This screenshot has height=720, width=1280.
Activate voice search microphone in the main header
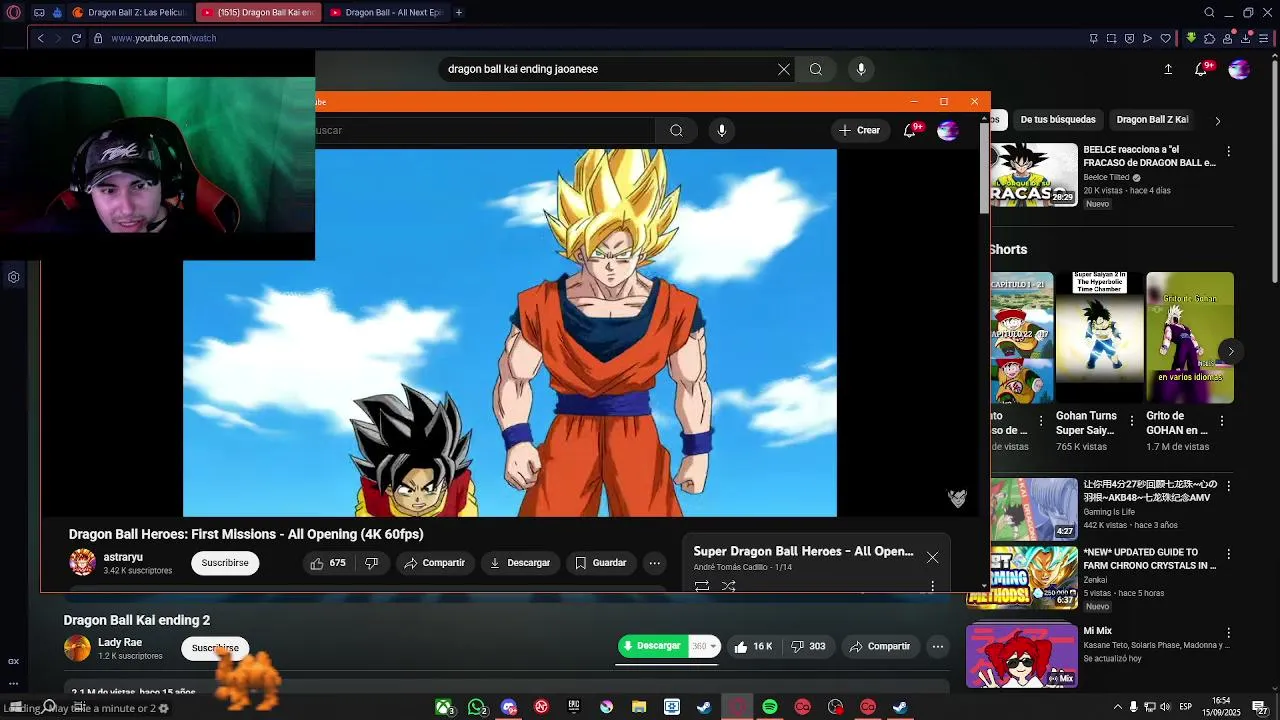tap(861, 69)
